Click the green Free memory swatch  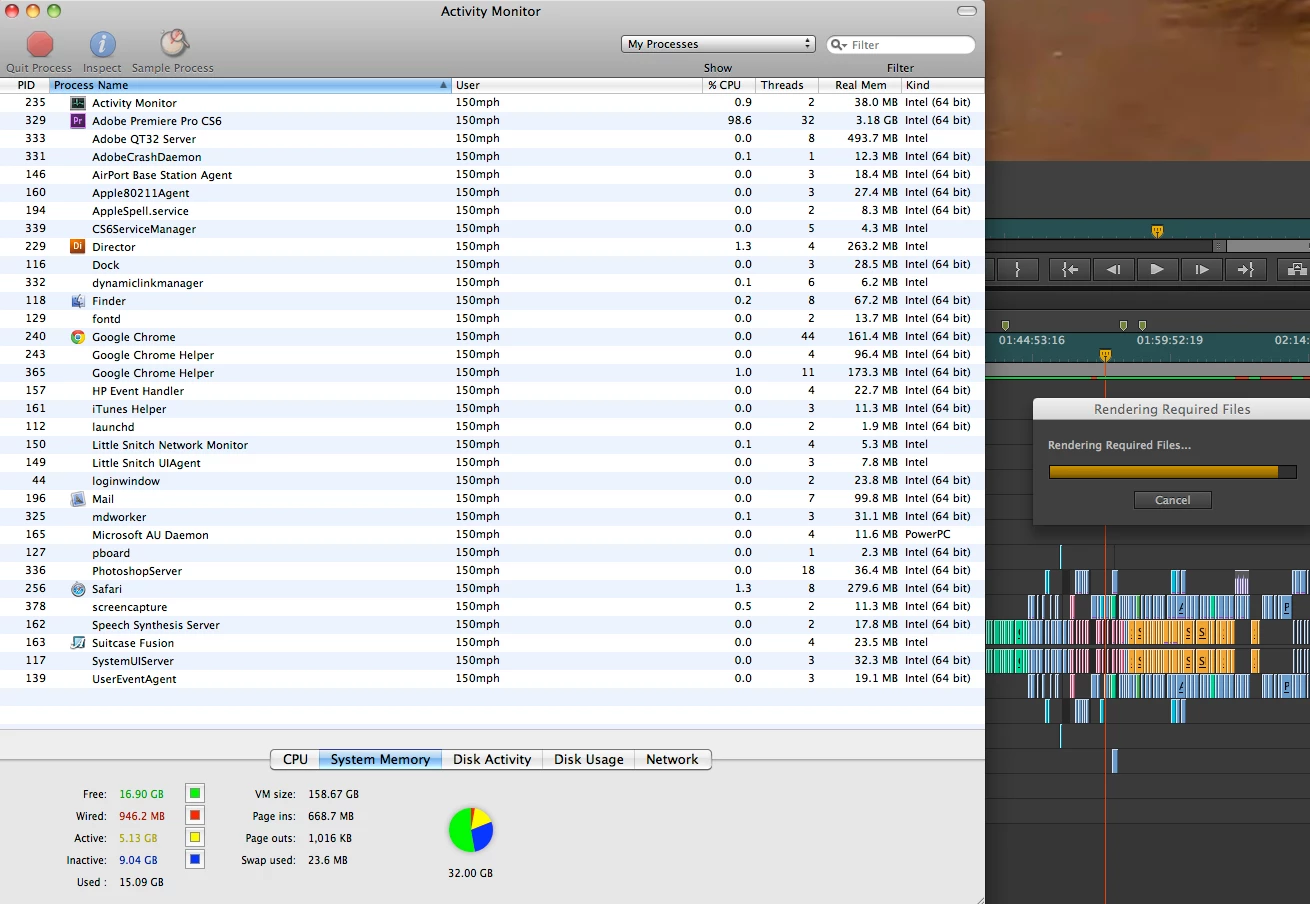click(x=195, y=793)
